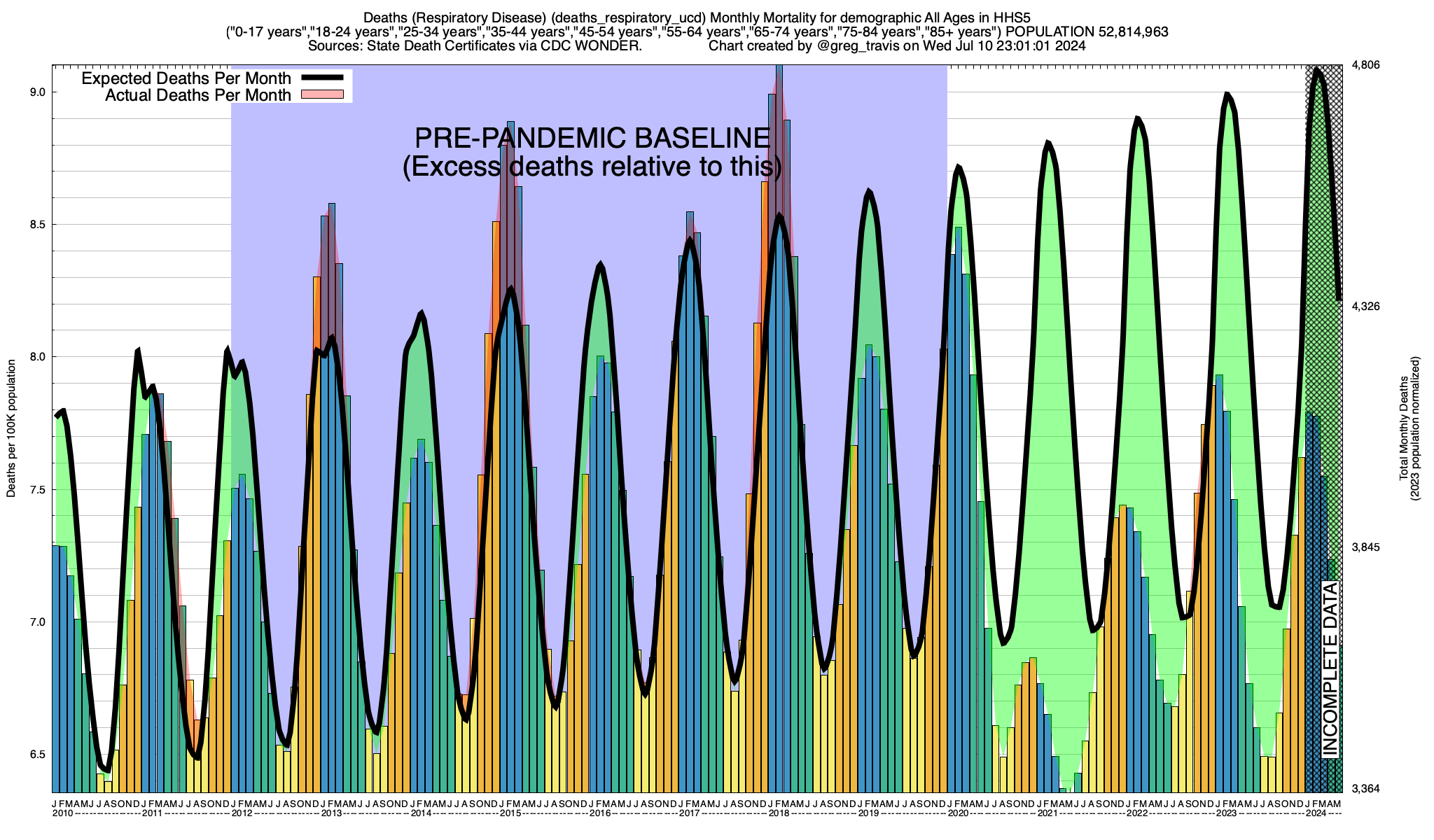
Task: Click the 4,806 value on right axis
Action: 1365,65
